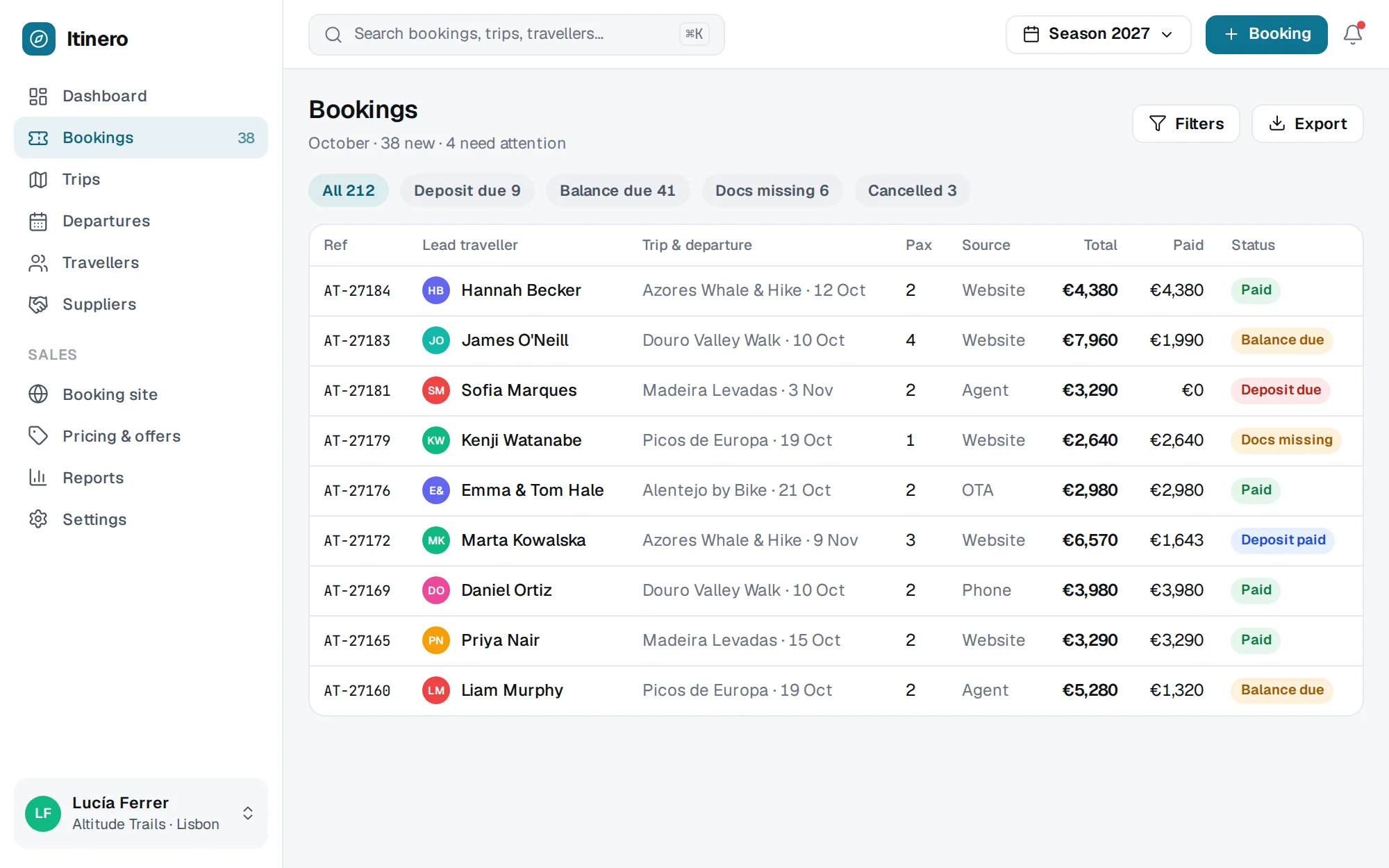The image size is (1389, 868).
Task: Click Kenji Watanabe's KW avatar
Action: coord(436,440)
